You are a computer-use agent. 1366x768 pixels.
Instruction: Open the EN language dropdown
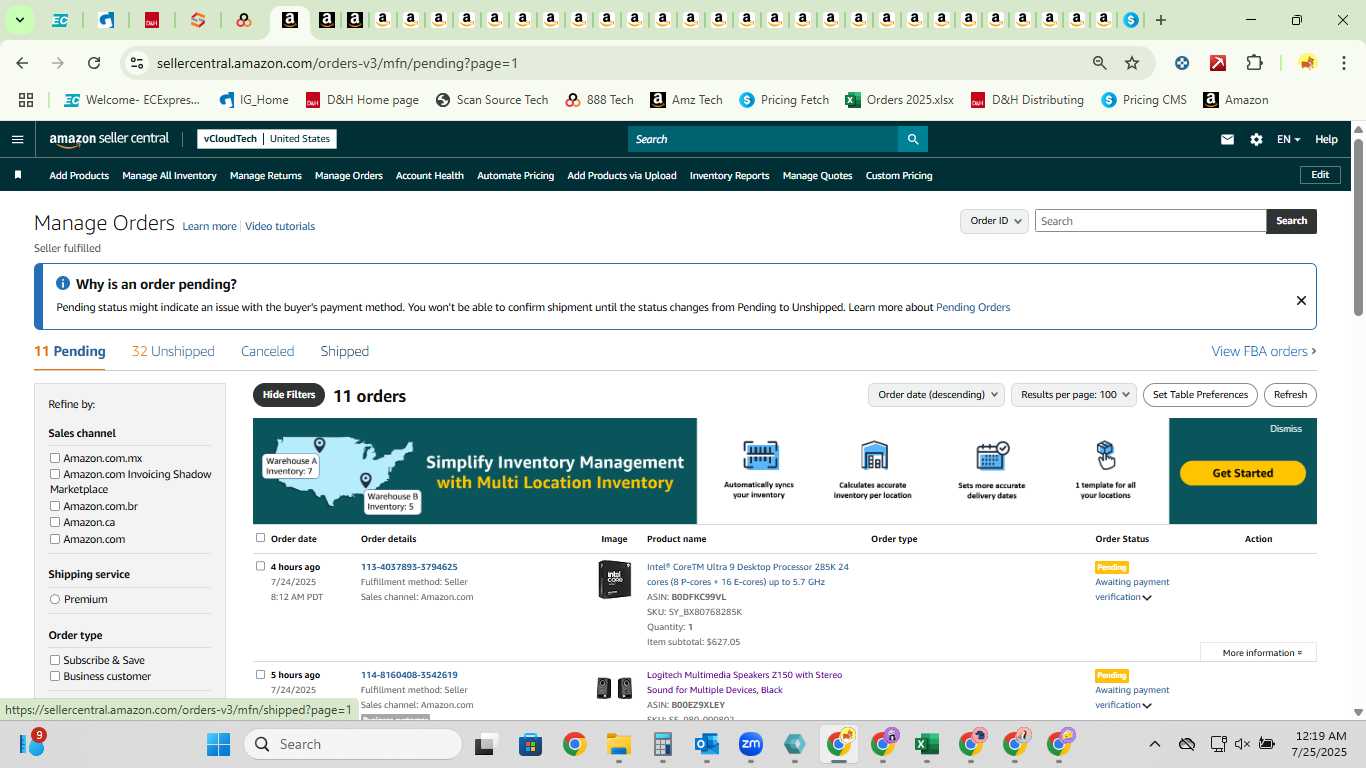1288,140
